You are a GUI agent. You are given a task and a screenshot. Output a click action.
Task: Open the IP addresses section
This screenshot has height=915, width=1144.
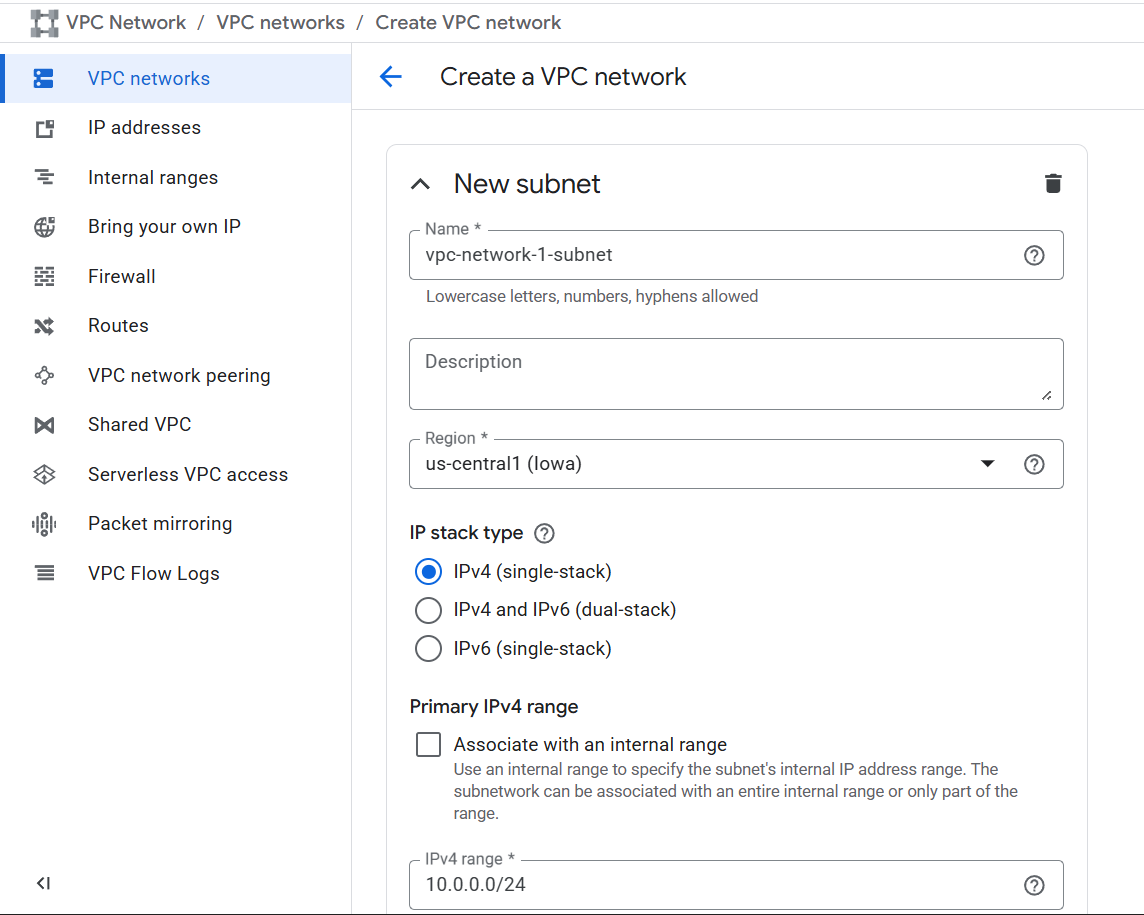point(44,127)
